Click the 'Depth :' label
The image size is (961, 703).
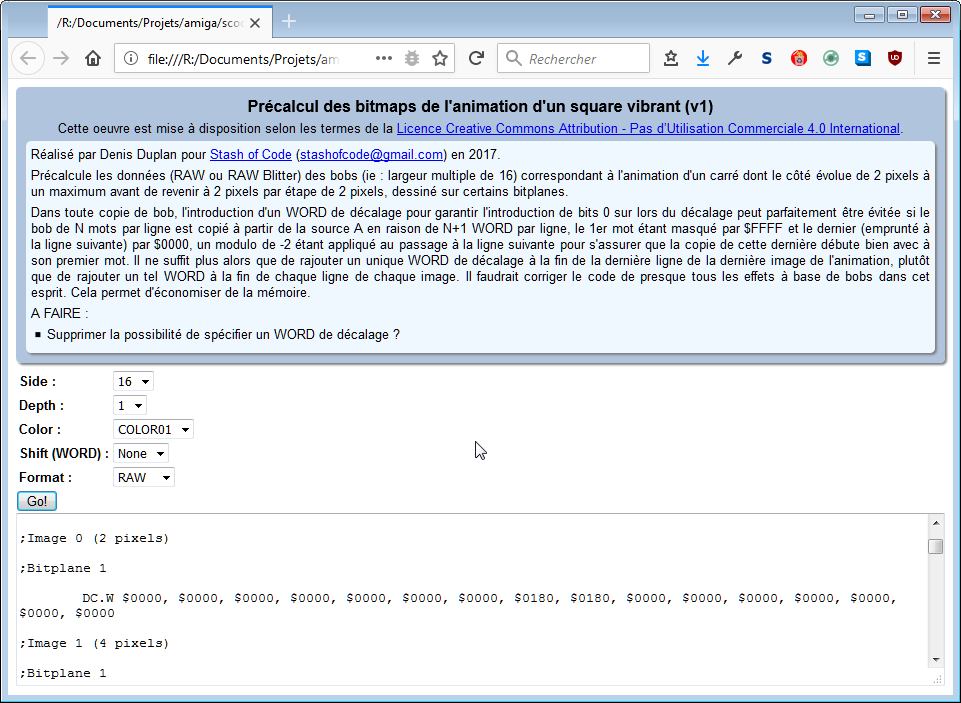(x=42, y=405)
